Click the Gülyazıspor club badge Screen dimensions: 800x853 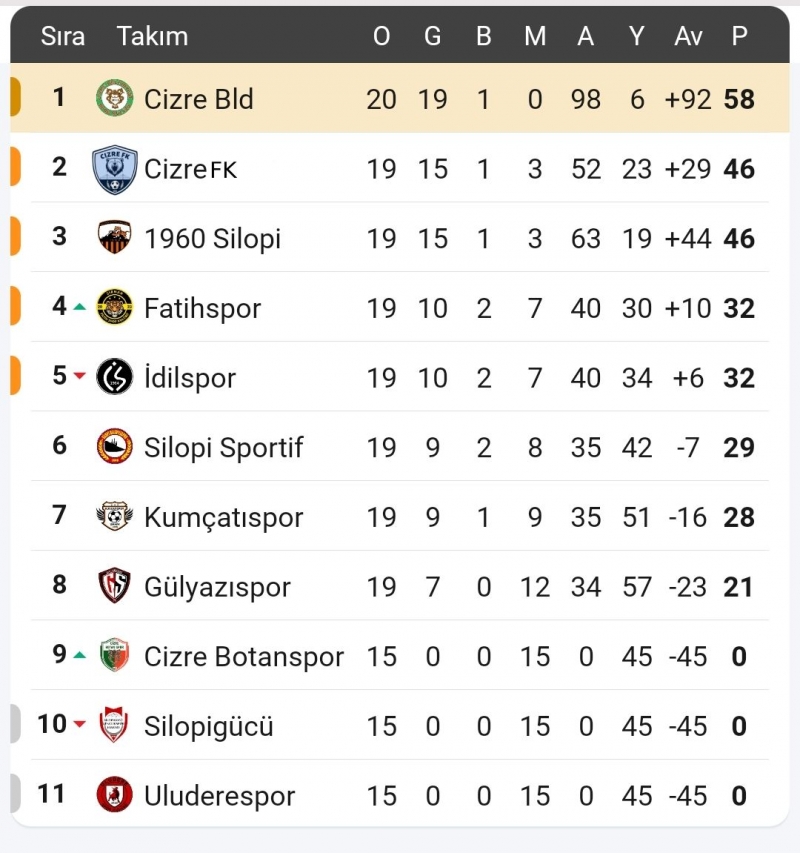coord(115,586)
